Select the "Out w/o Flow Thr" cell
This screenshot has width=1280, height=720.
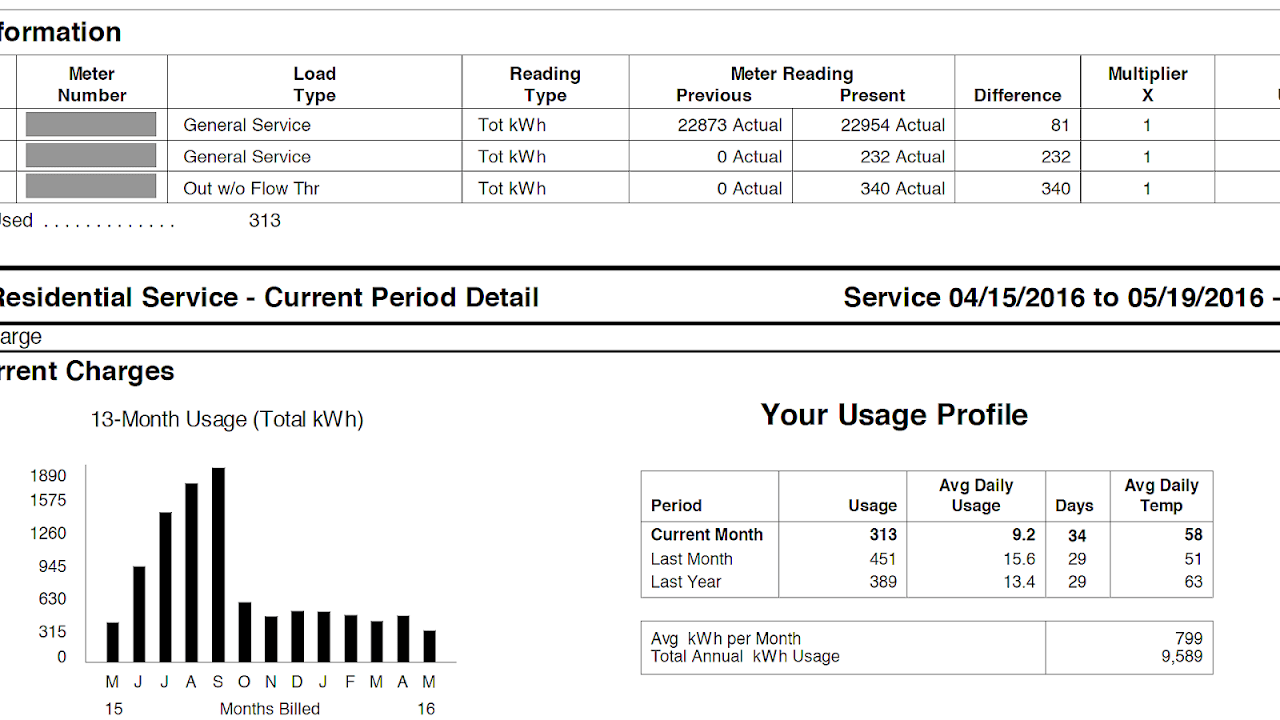point(251,189)
